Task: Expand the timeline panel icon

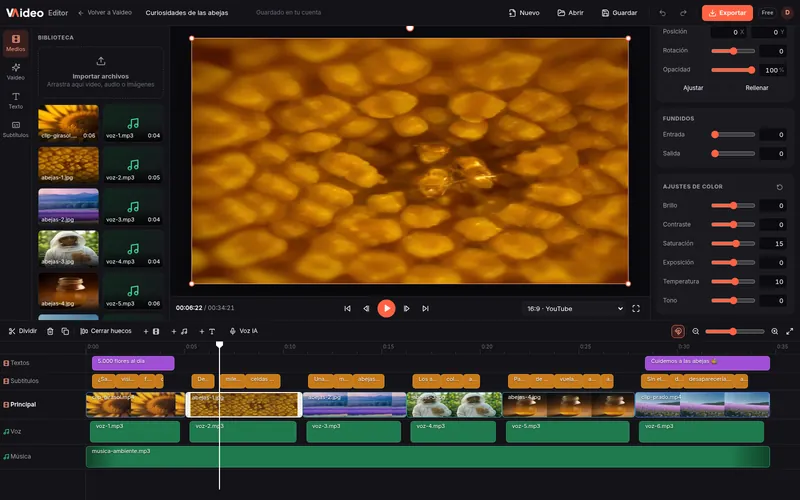Action: 790,332
